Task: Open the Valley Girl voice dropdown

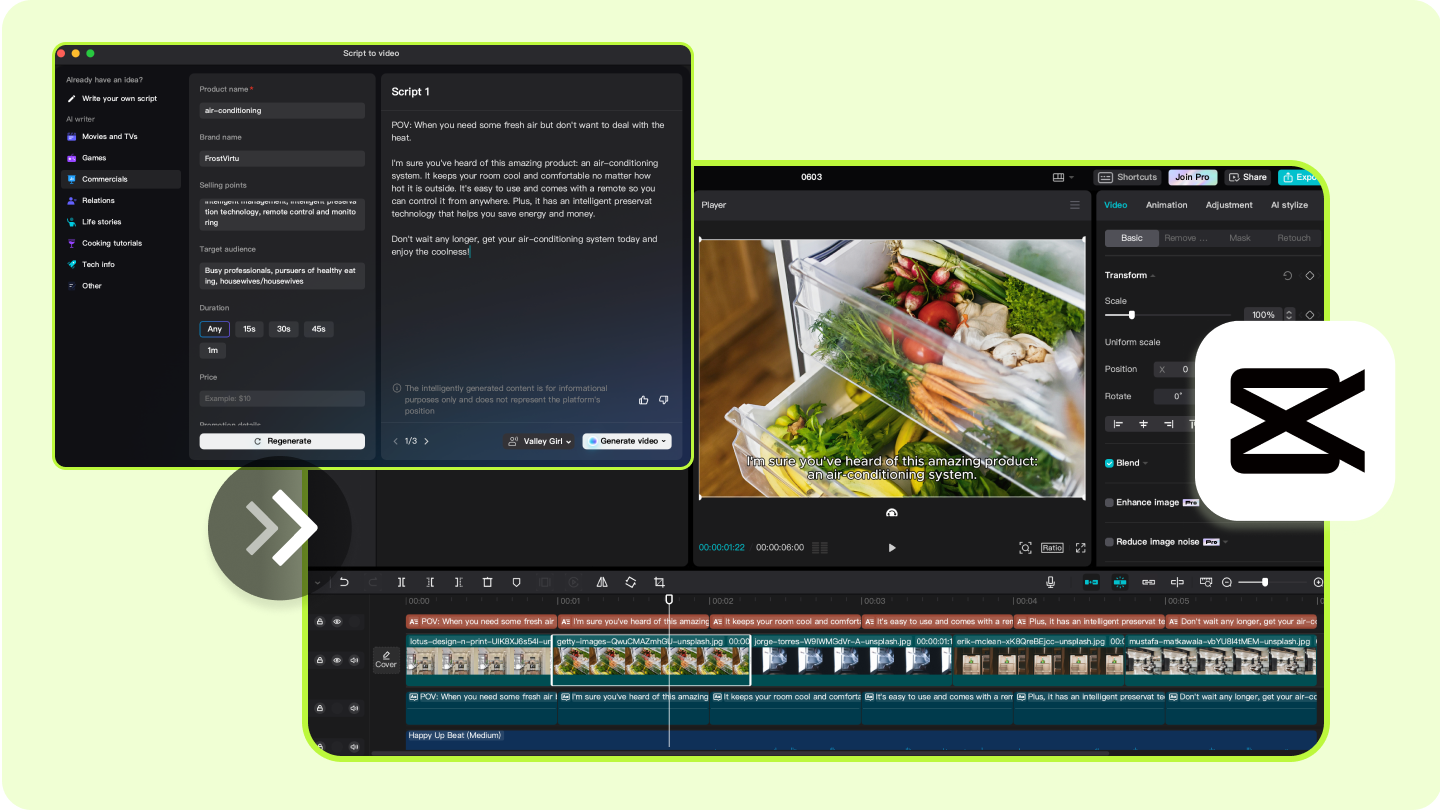Action: click(540, 441)
